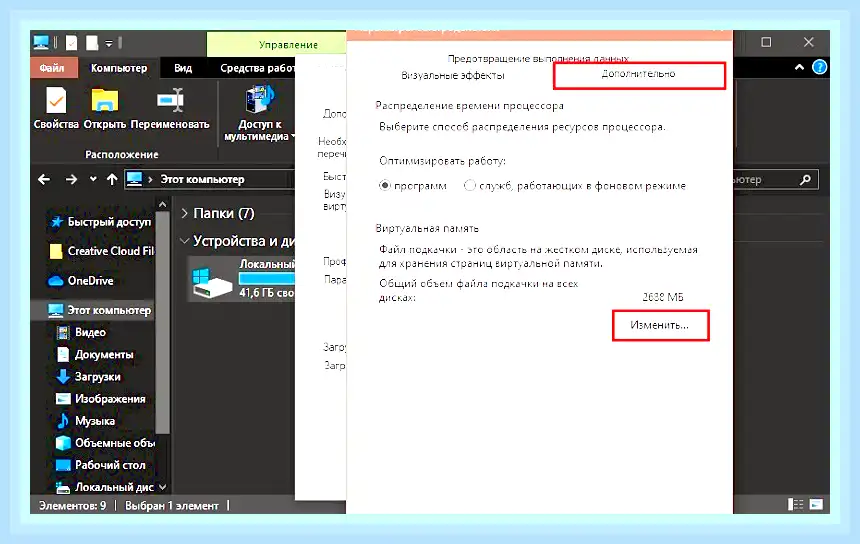Collapse the Устройства и диски group

185,241
